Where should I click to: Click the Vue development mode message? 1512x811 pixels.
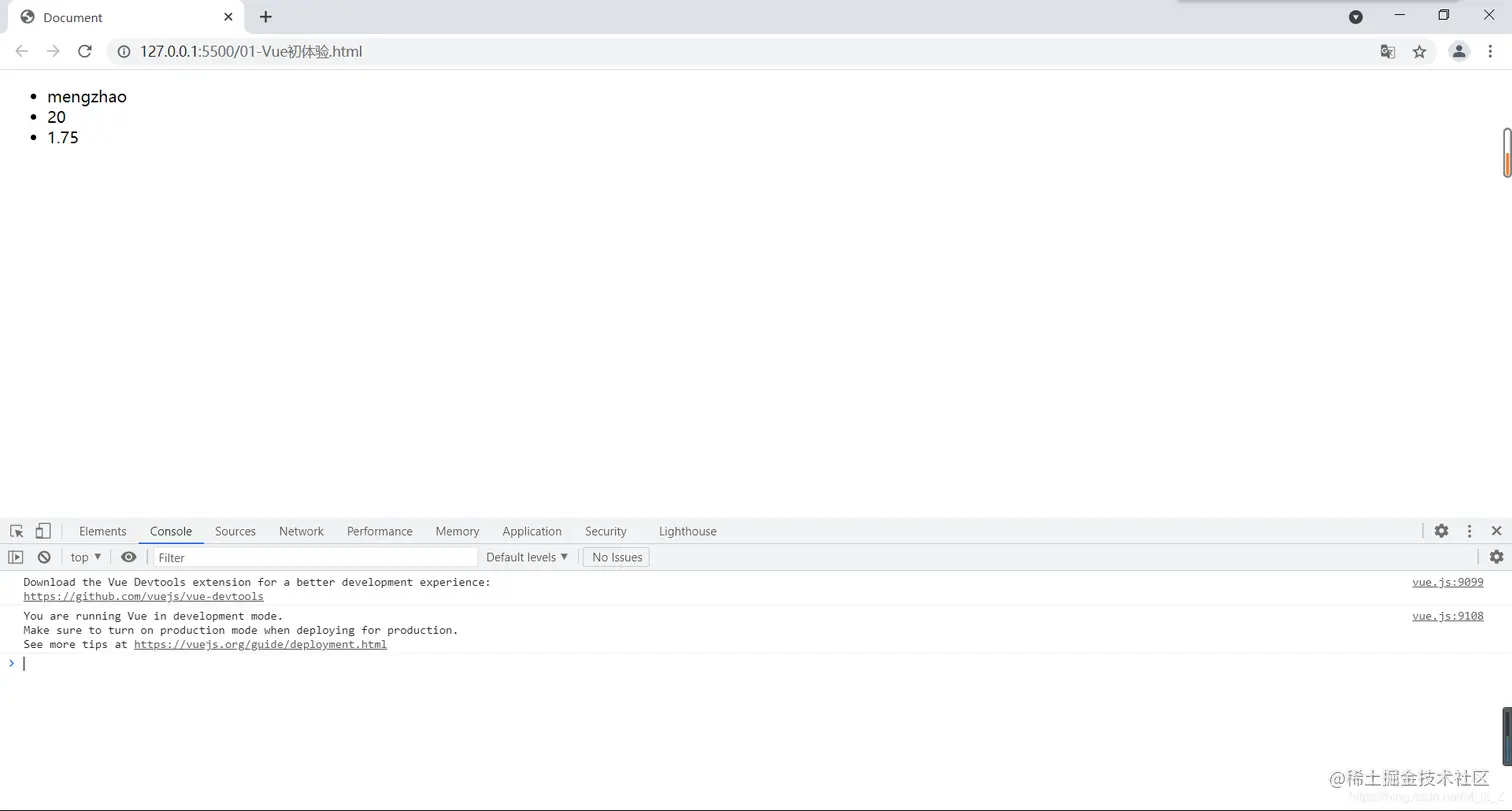tap(241, 630)
